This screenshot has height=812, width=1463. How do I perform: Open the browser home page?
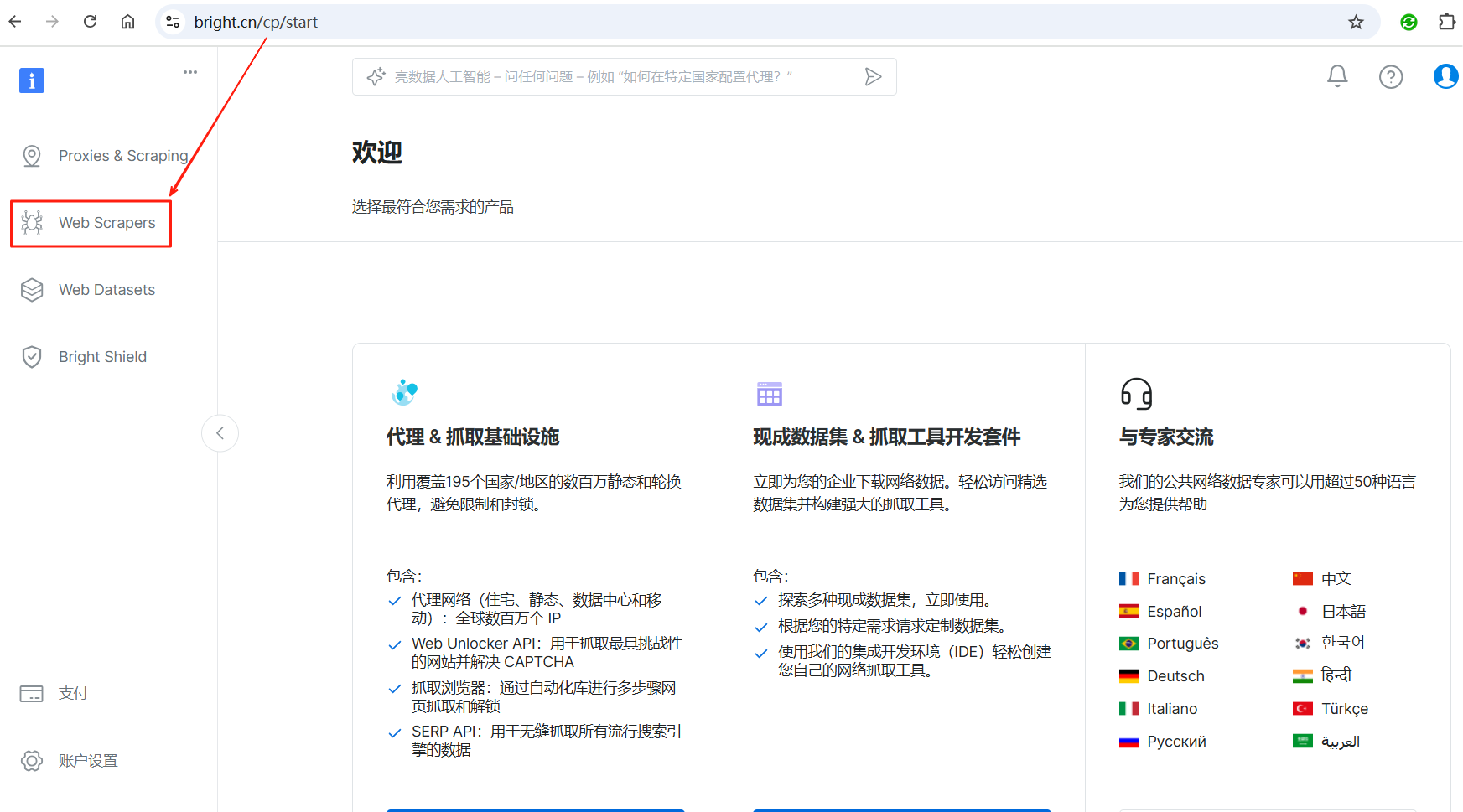point(127,22)
